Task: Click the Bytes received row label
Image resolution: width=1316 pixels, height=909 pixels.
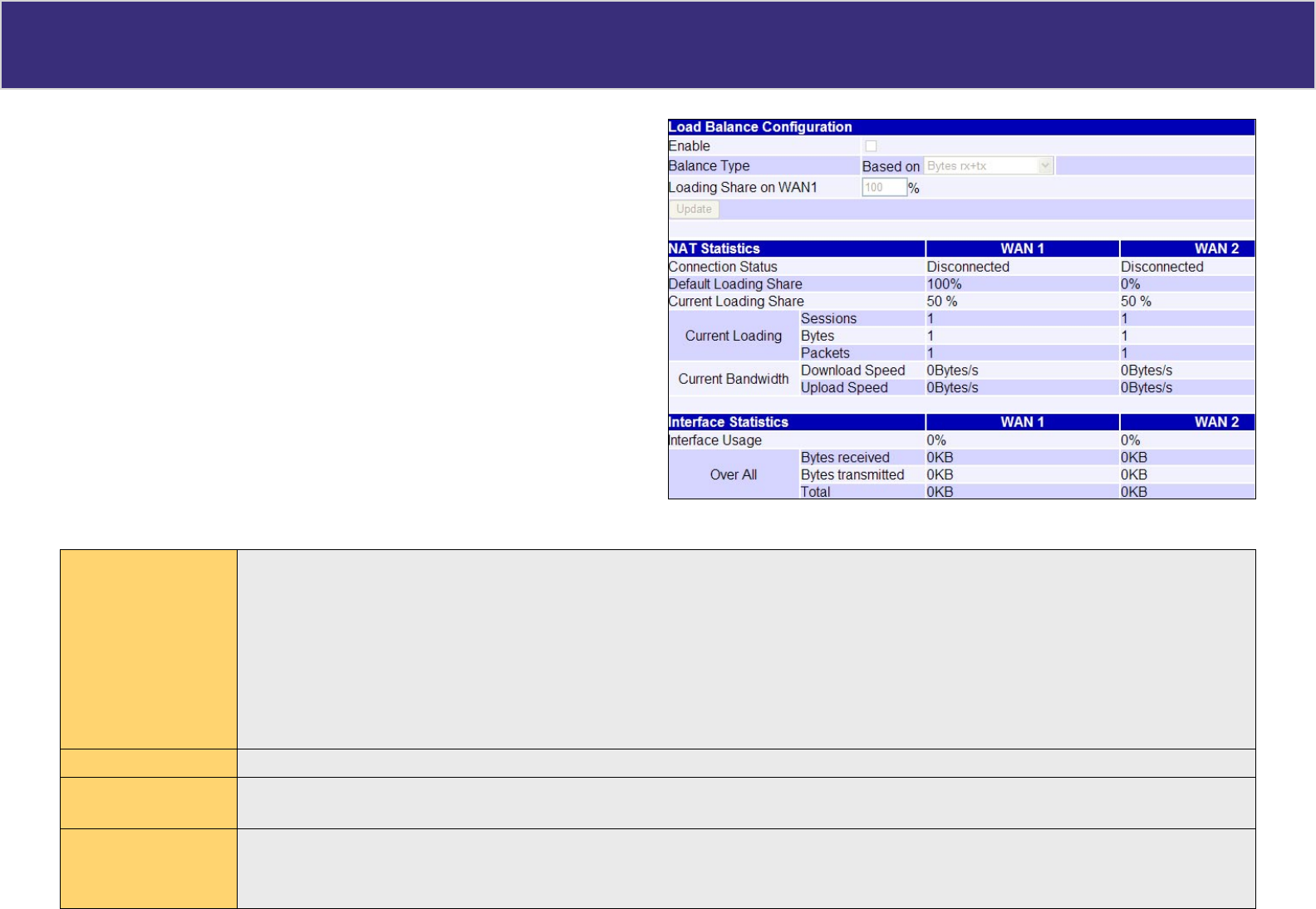Action: (x=845, y=458)
